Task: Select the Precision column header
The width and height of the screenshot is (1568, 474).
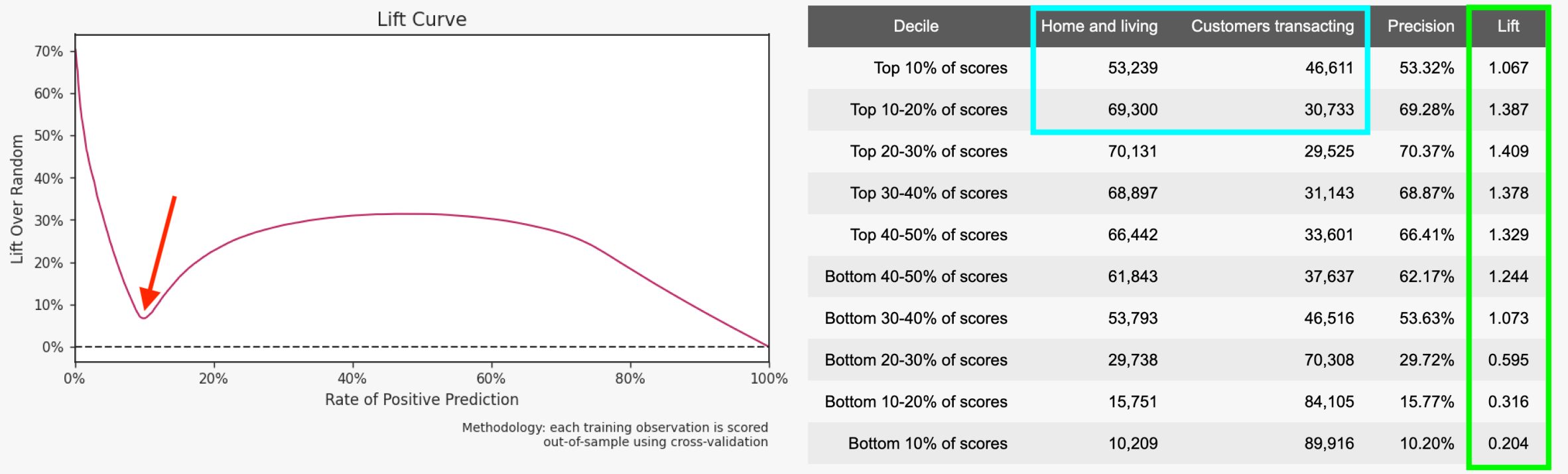Action: coord(1421,27)
